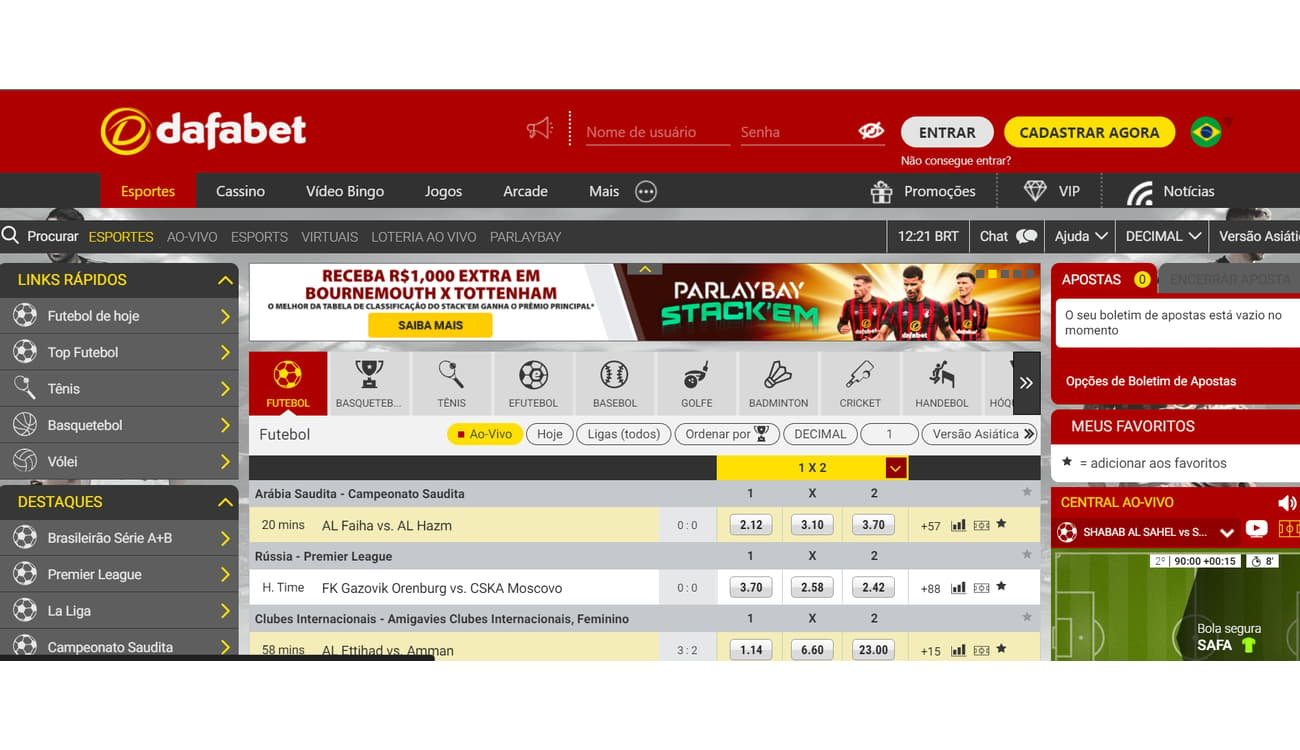Open Opções de Boletim de Apostas
Viewport: 1300px width, 750px height.
click(1150, 381)
